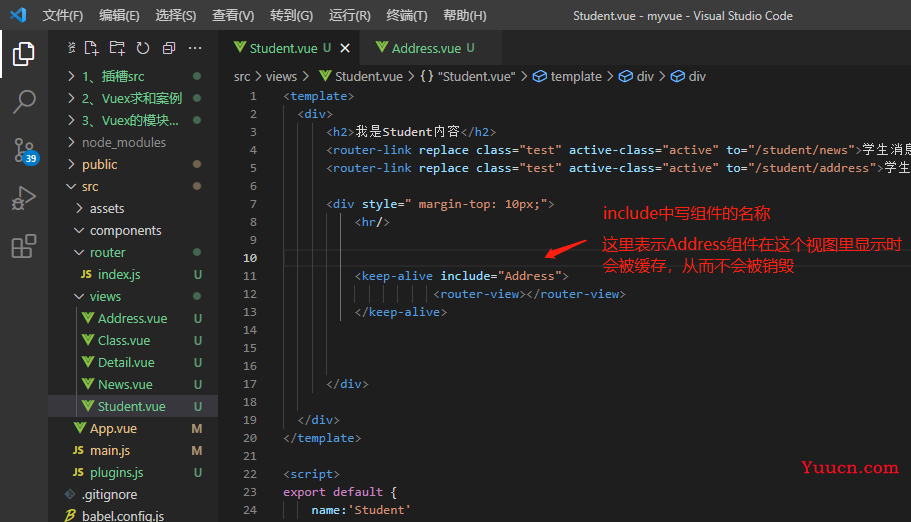Screen dimensions: 911x522
Task: Click the JS icon beside index.js
Action: (x=86, y=274)
